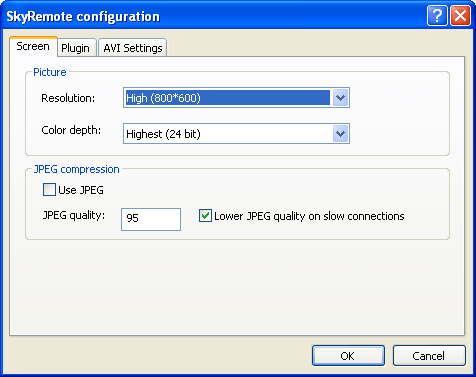Switch to the Plugin tab

pos(77,48)
